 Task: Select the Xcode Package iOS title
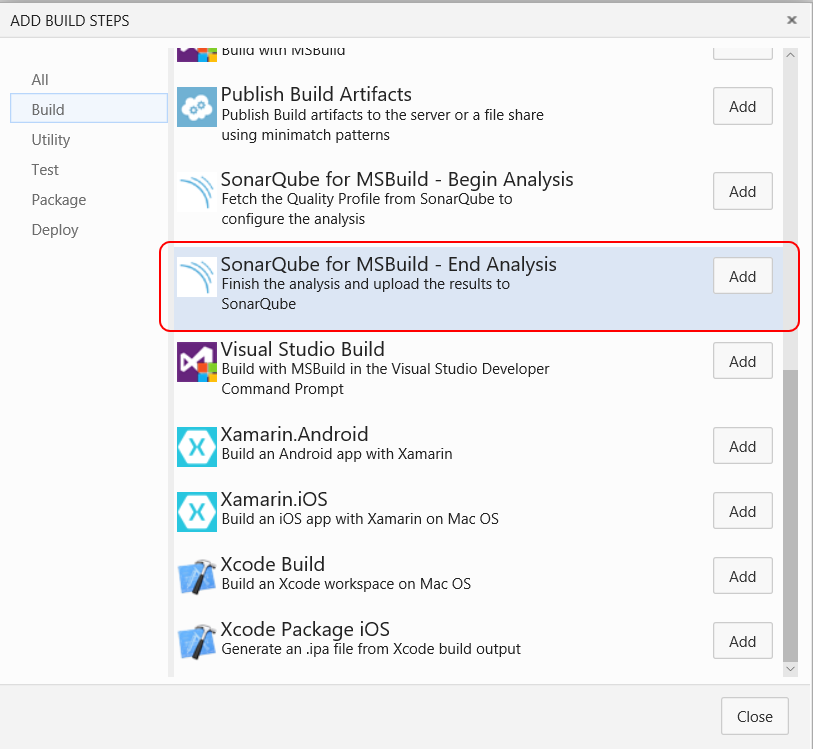tap(305, 629)
